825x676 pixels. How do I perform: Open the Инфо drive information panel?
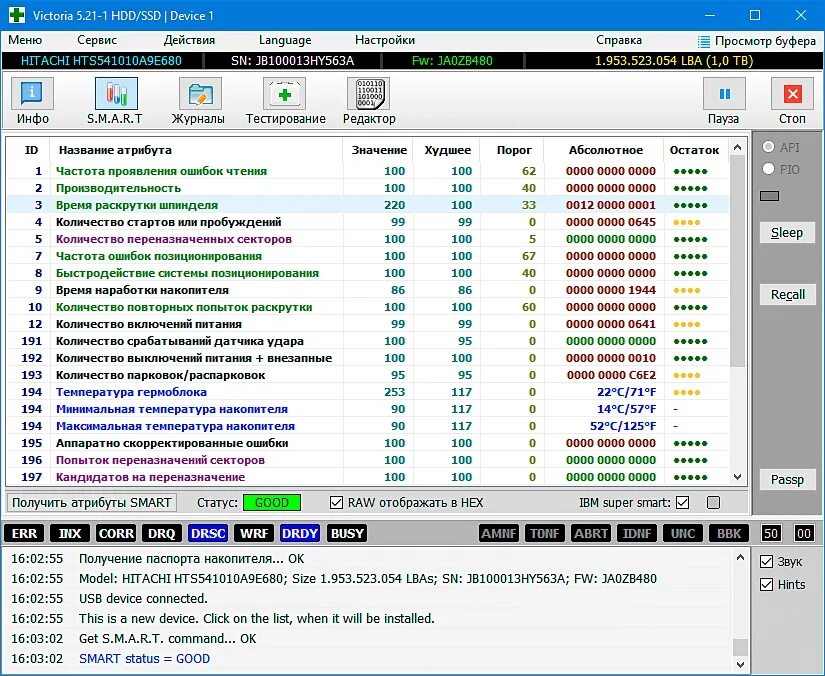click(32, 94)
